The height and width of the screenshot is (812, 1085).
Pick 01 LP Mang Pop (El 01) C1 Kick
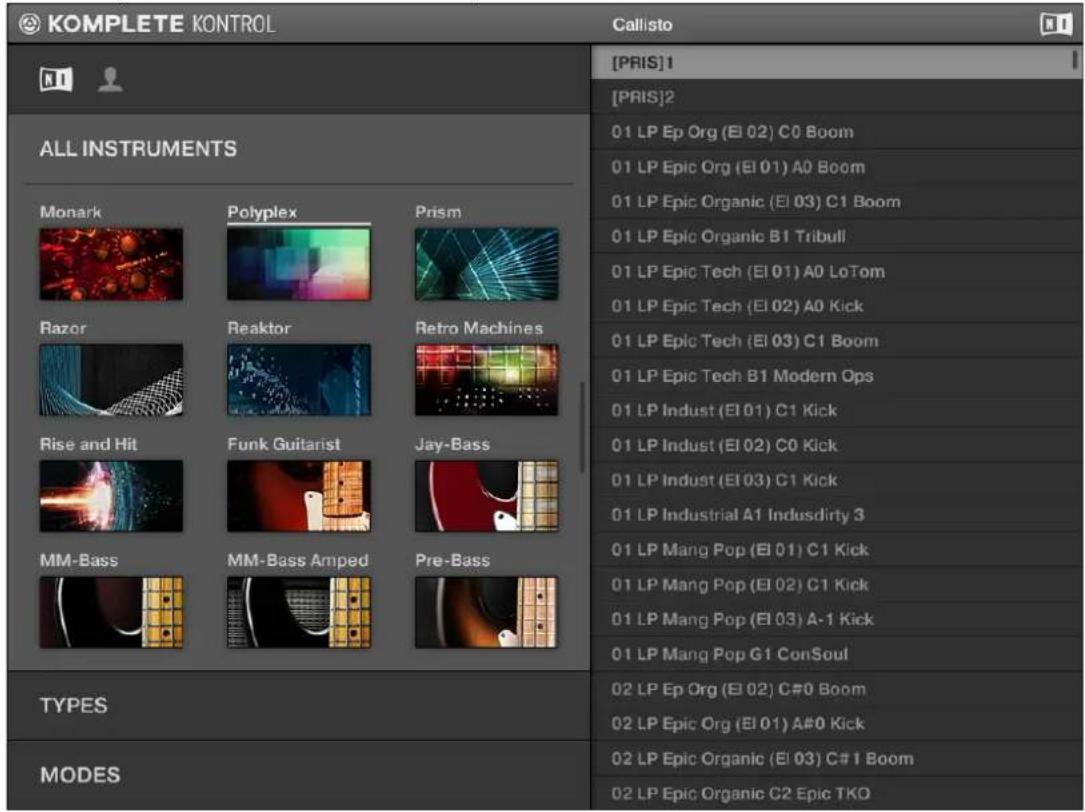(837, 550)
